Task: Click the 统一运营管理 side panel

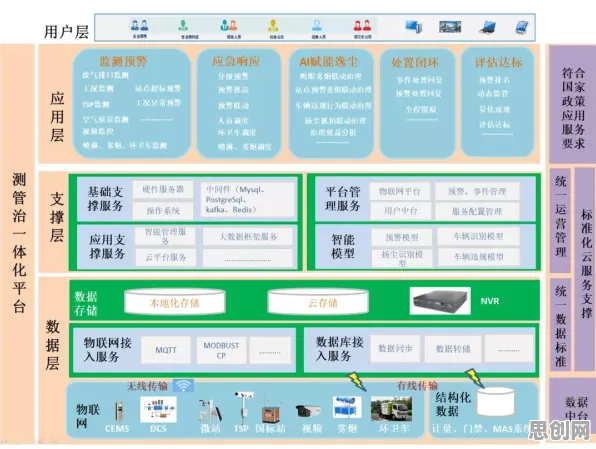Action: 560,221
